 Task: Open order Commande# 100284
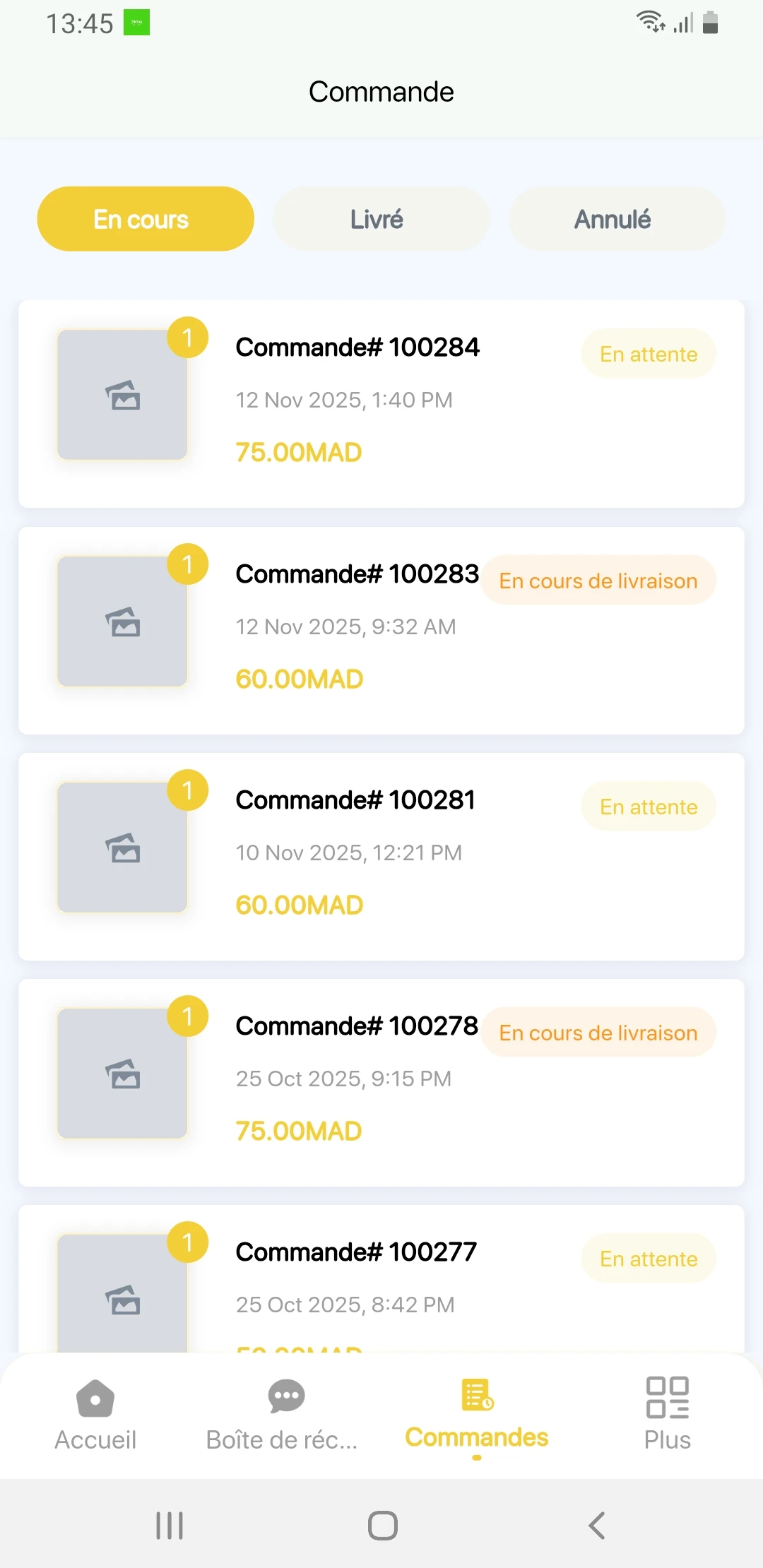coord(357,348)
